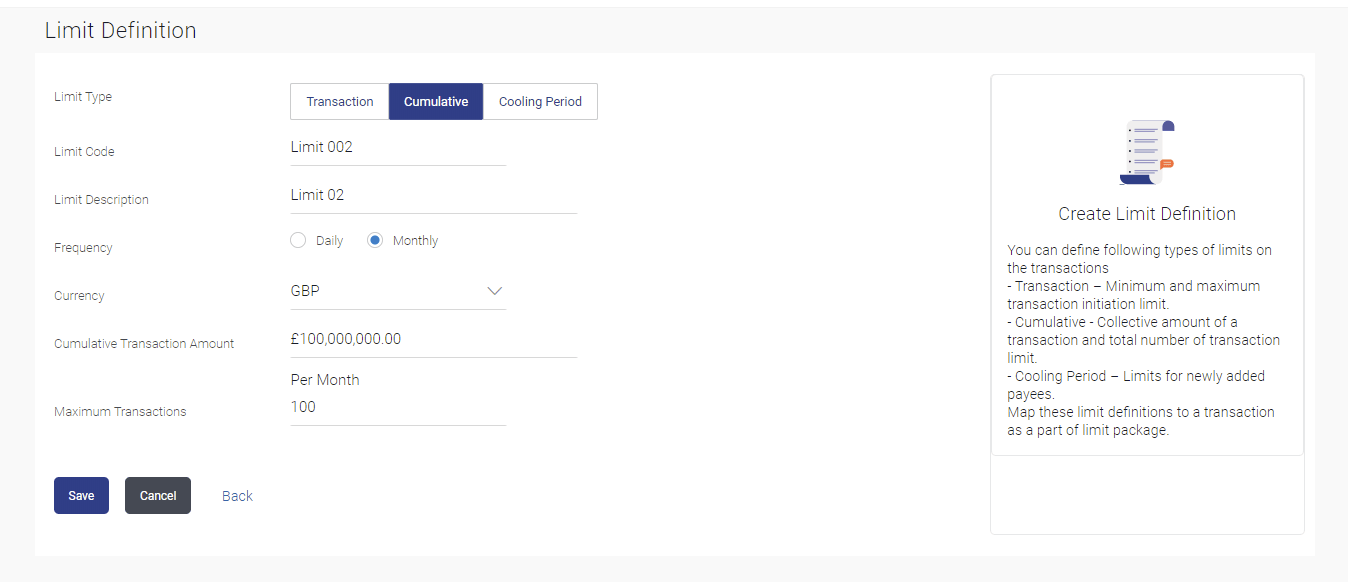Viewport: 1348px width, 582px height.
Task: Click the Limit Description label
Action: pyautogui.click(x=101, y=200)
